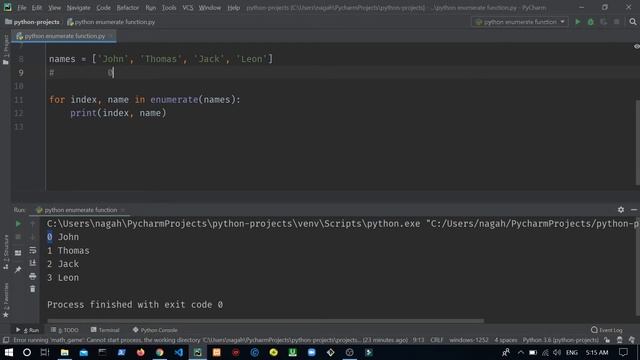Click the inspections hector icon in status bar
The width and height of the screenshot is (640, 360).
click(x=620, y=340)
